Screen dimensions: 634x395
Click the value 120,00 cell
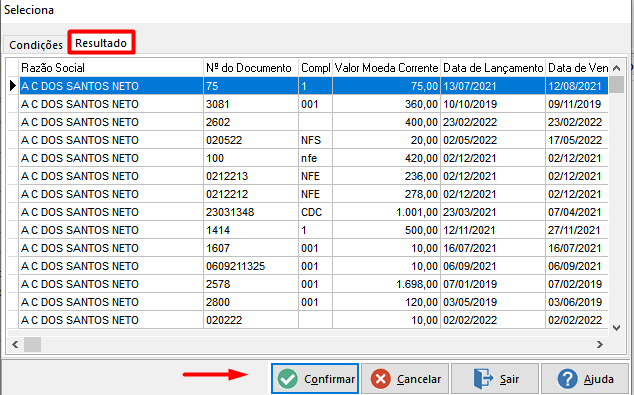point(386,302)
